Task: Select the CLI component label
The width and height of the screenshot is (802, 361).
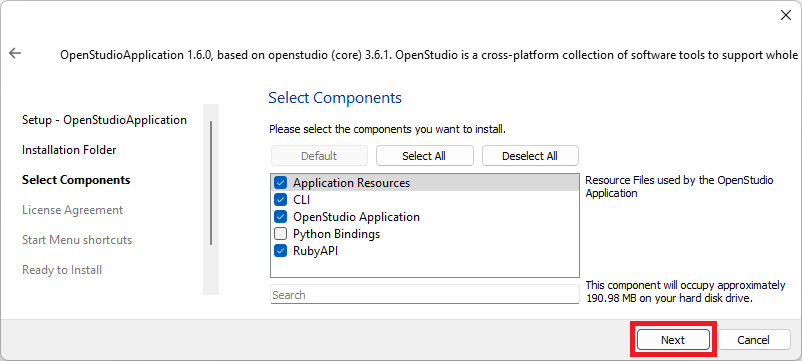Action: 301,199
